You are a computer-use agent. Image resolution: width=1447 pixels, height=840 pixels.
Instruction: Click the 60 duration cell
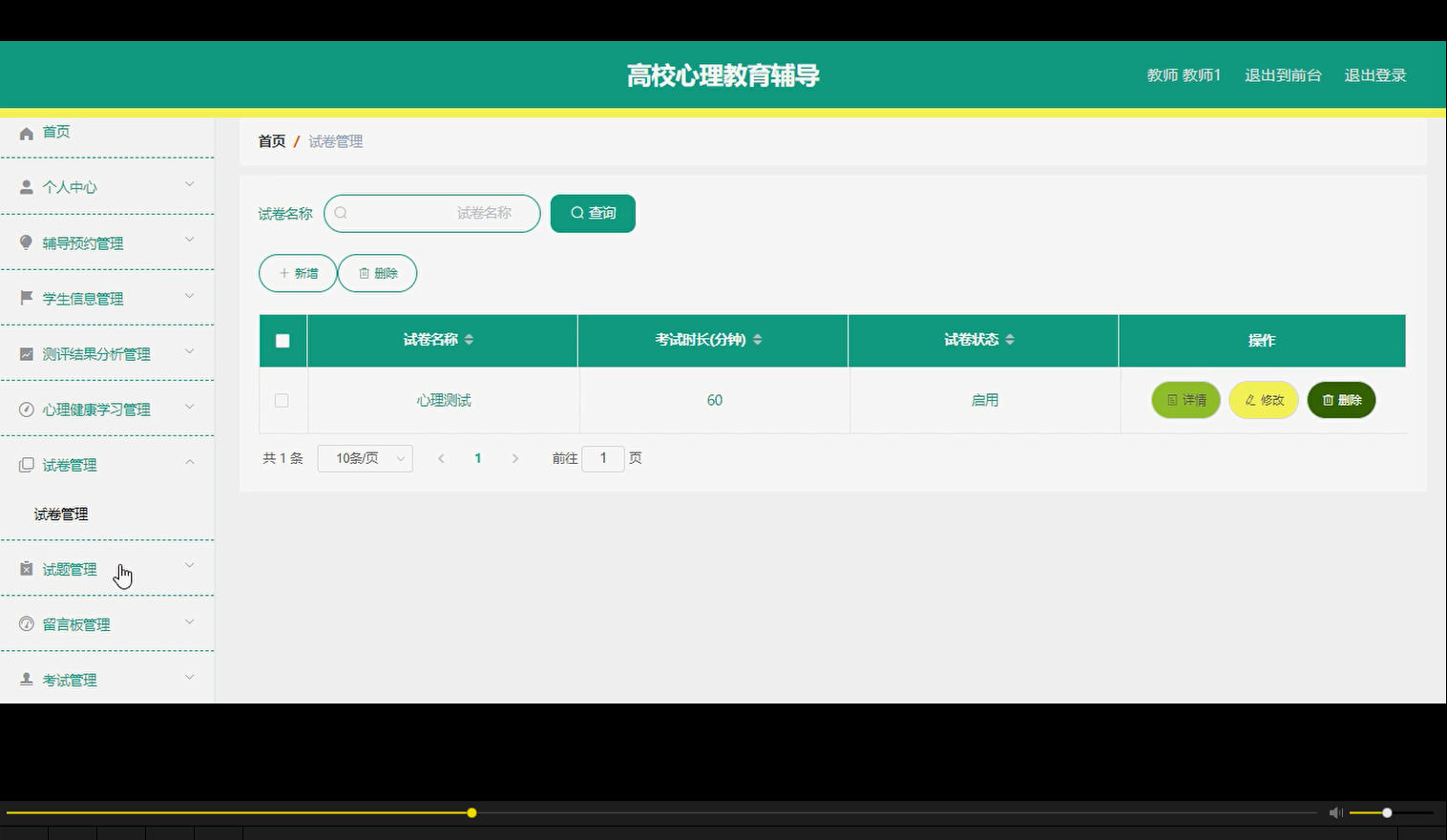pos(715,401)
